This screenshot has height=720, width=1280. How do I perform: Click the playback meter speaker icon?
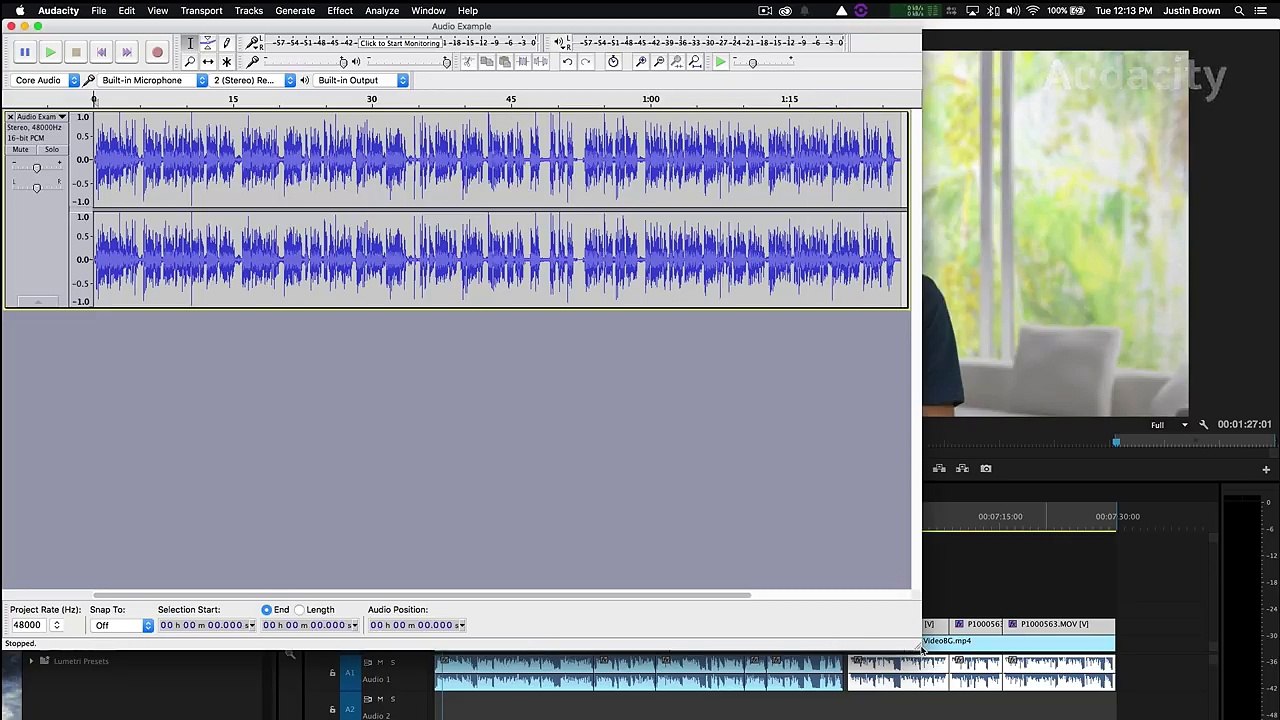click(x=559, y=43)
